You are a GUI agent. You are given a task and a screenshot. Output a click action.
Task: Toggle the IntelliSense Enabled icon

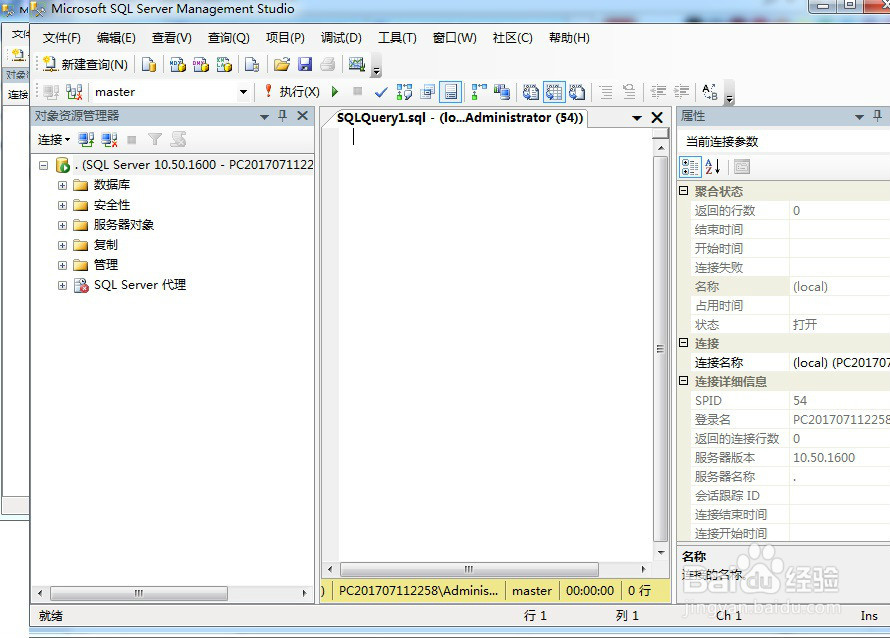click(x=451, y=92)
